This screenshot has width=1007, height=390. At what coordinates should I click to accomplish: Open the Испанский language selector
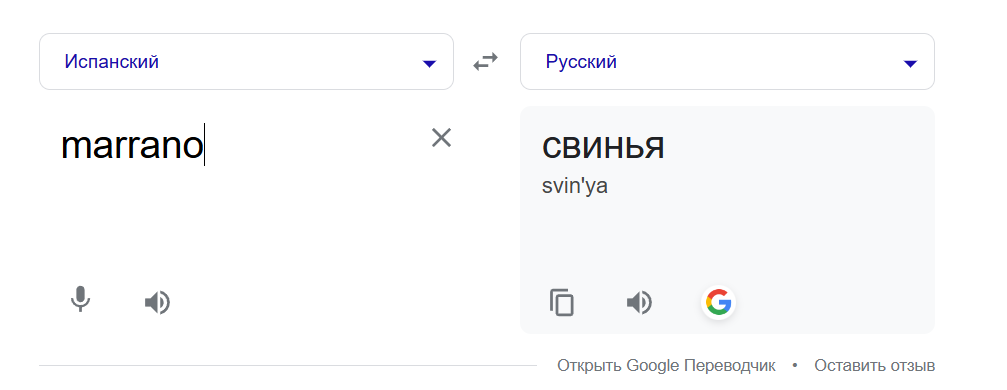(x=247, y=62)
